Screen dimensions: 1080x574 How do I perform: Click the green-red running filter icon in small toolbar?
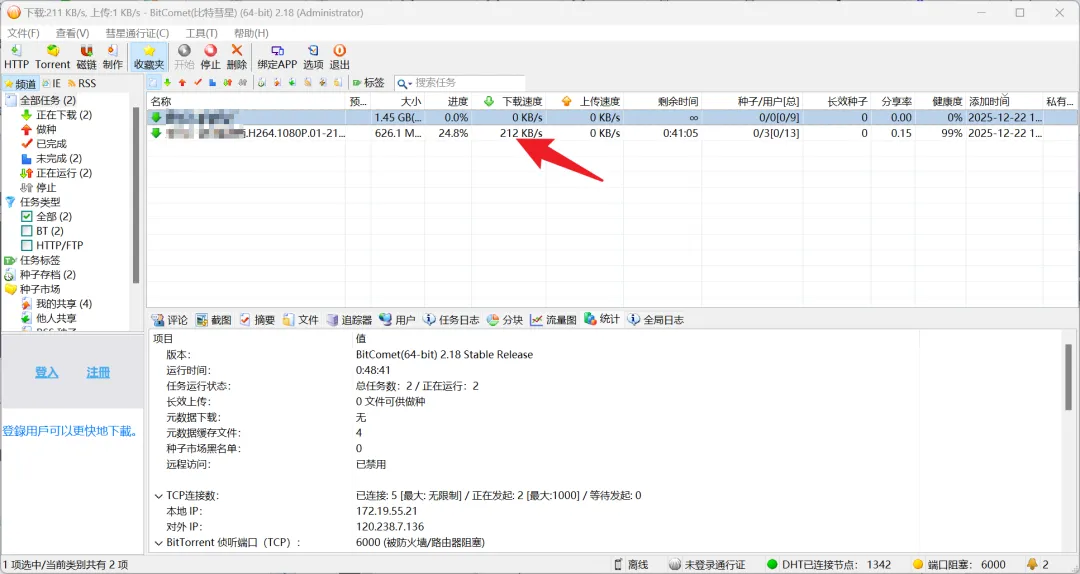(x=227, y=83)
